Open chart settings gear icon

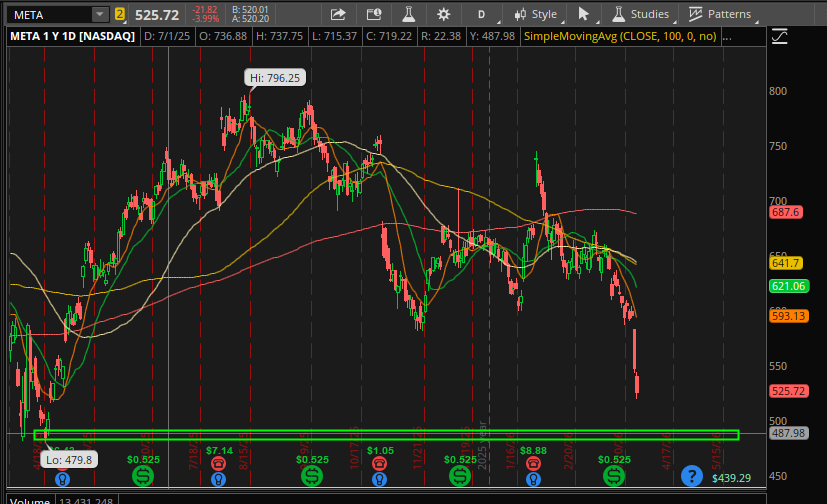444,14
